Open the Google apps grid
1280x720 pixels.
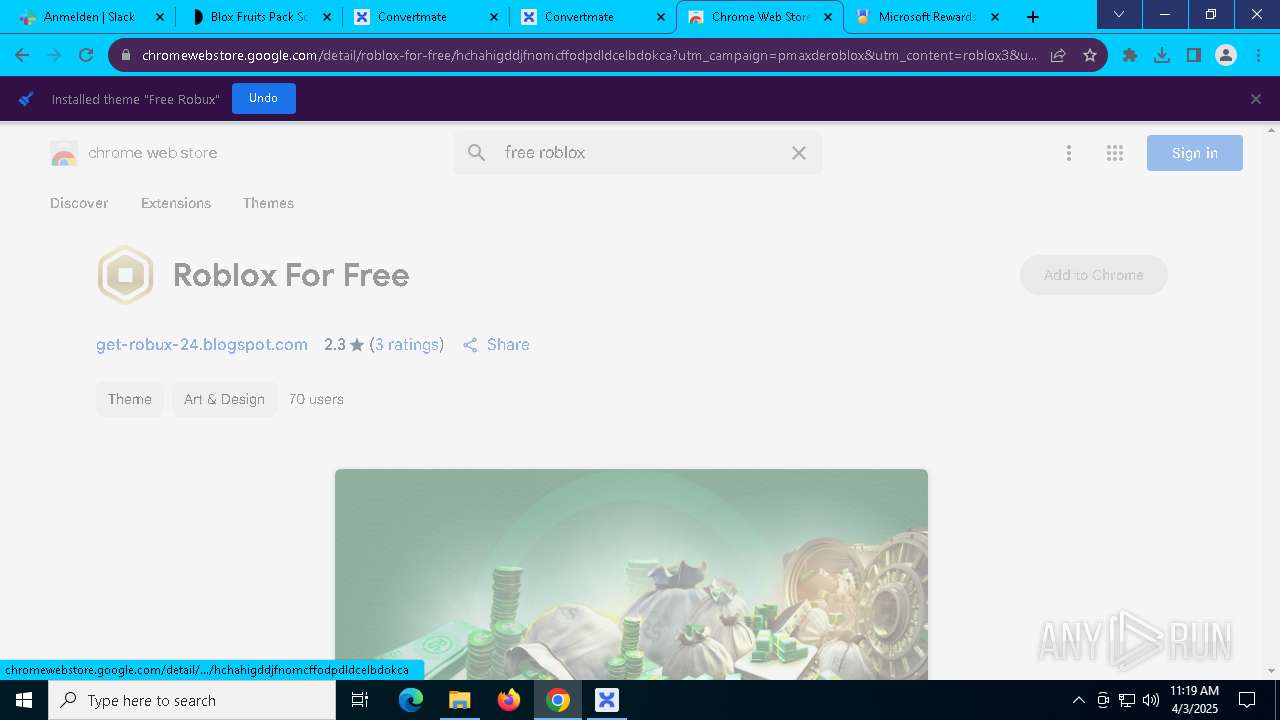1115,153
